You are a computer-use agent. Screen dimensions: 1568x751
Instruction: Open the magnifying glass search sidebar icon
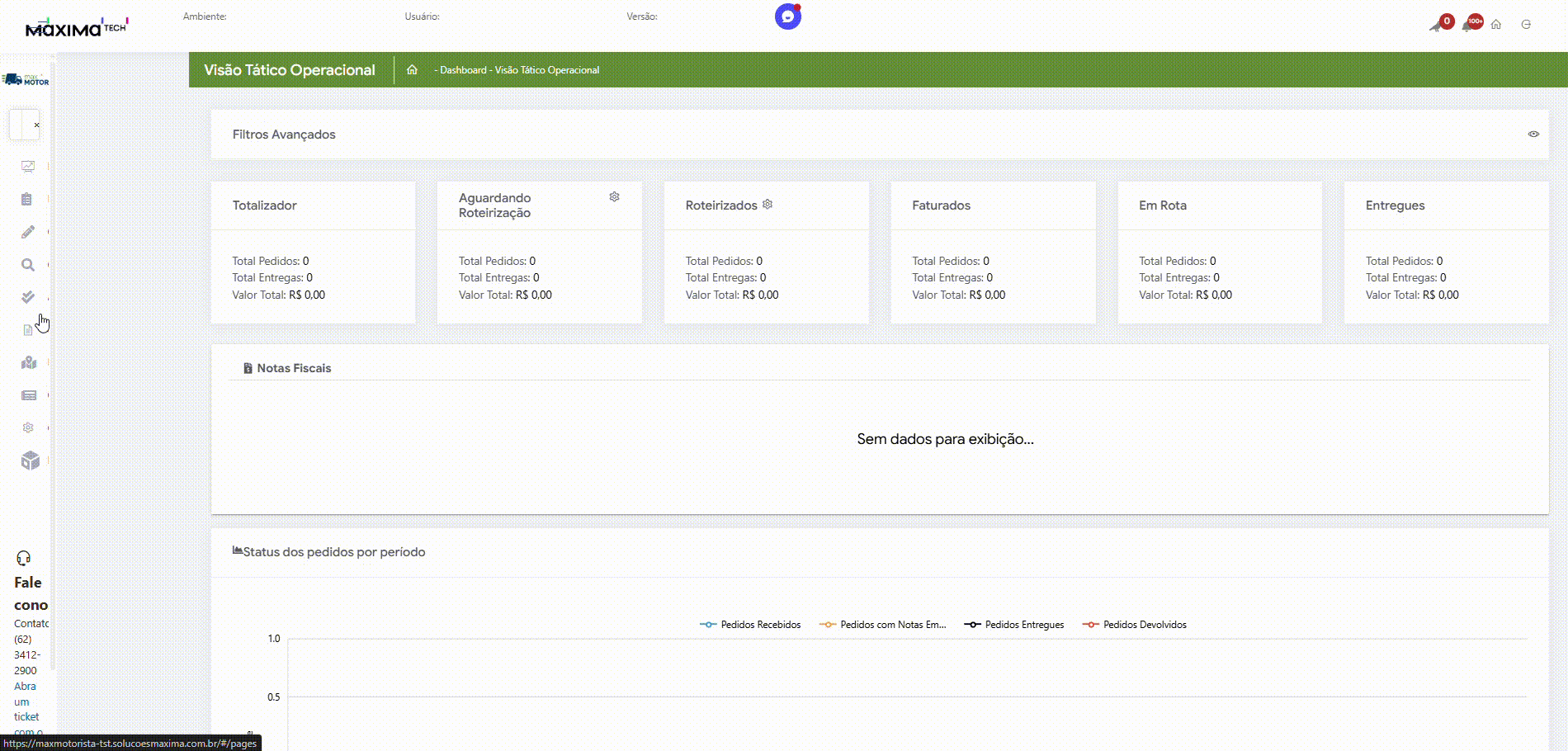click(x=28, y=265)
